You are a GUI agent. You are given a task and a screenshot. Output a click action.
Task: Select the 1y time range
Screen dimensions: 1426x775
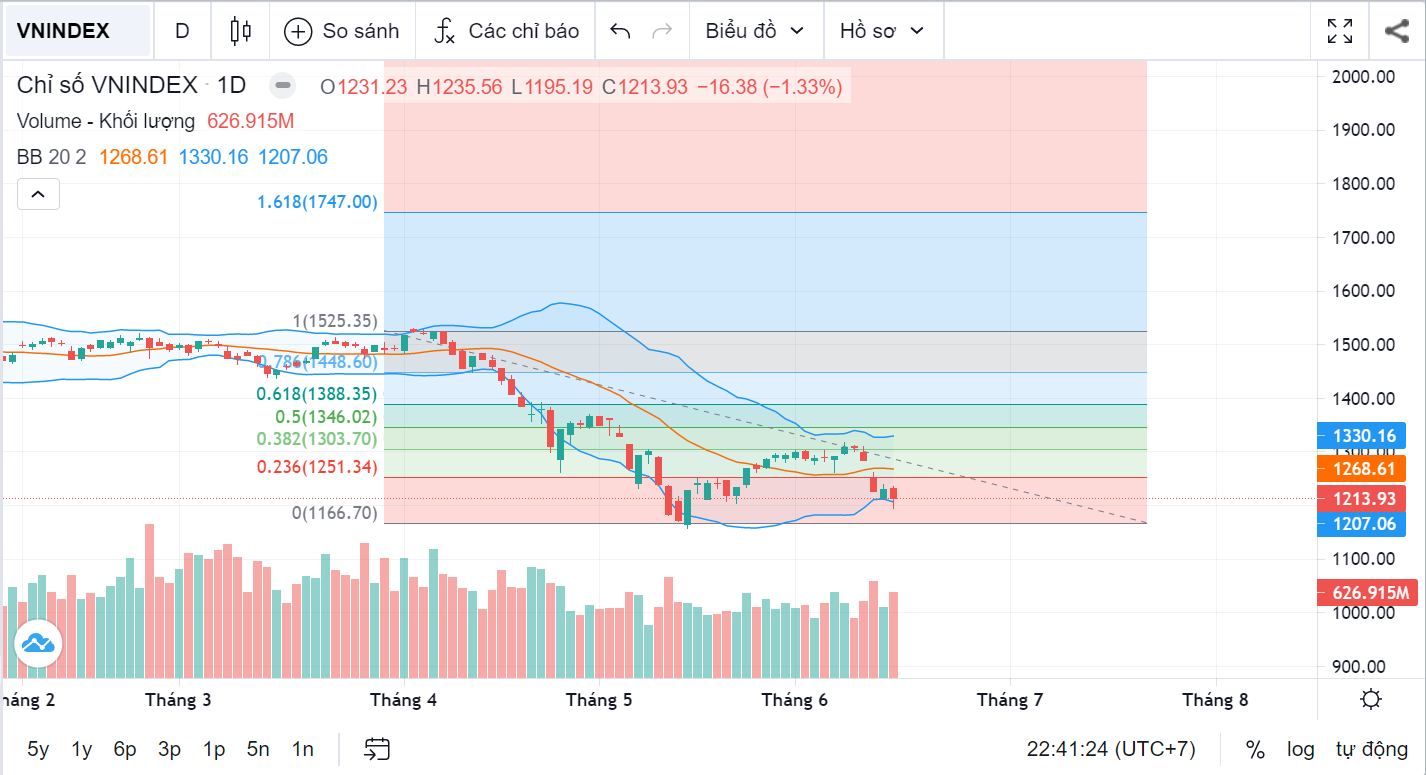(x=82, y=749)
